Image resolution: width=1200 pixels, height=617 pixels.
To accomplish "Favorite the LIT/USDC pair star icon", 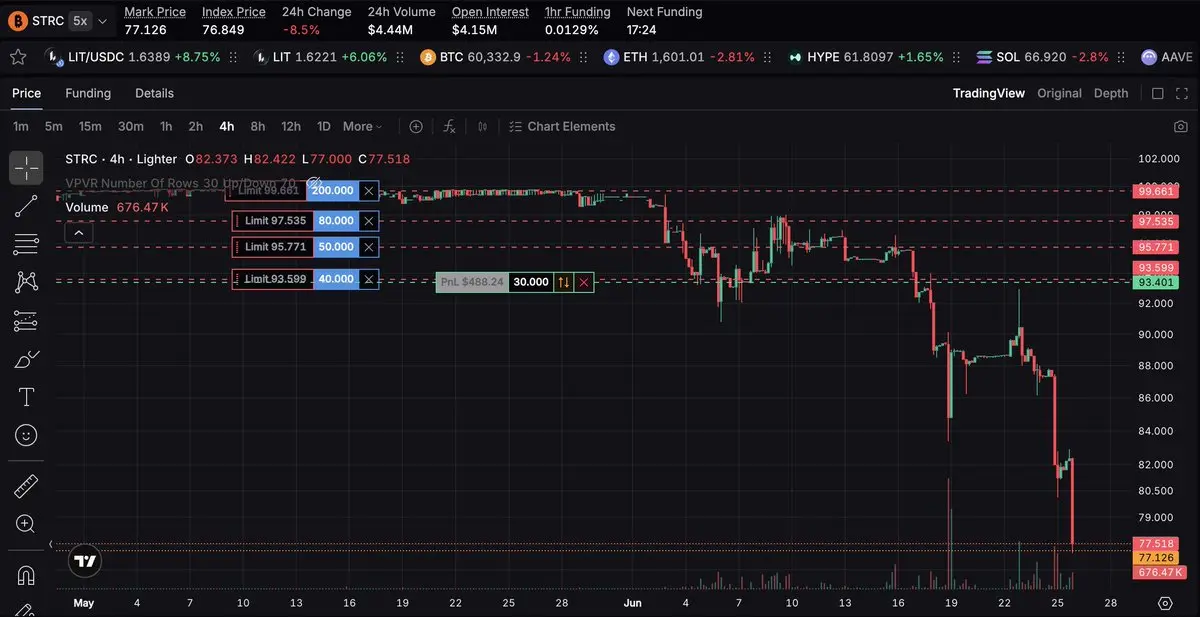I will click(x=17, y=57).
